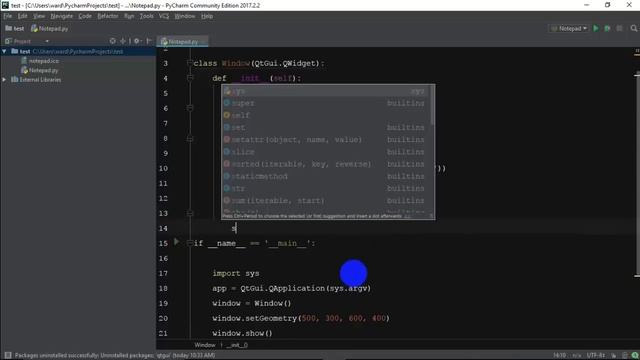Open the Run menu

tap(129, 16)
